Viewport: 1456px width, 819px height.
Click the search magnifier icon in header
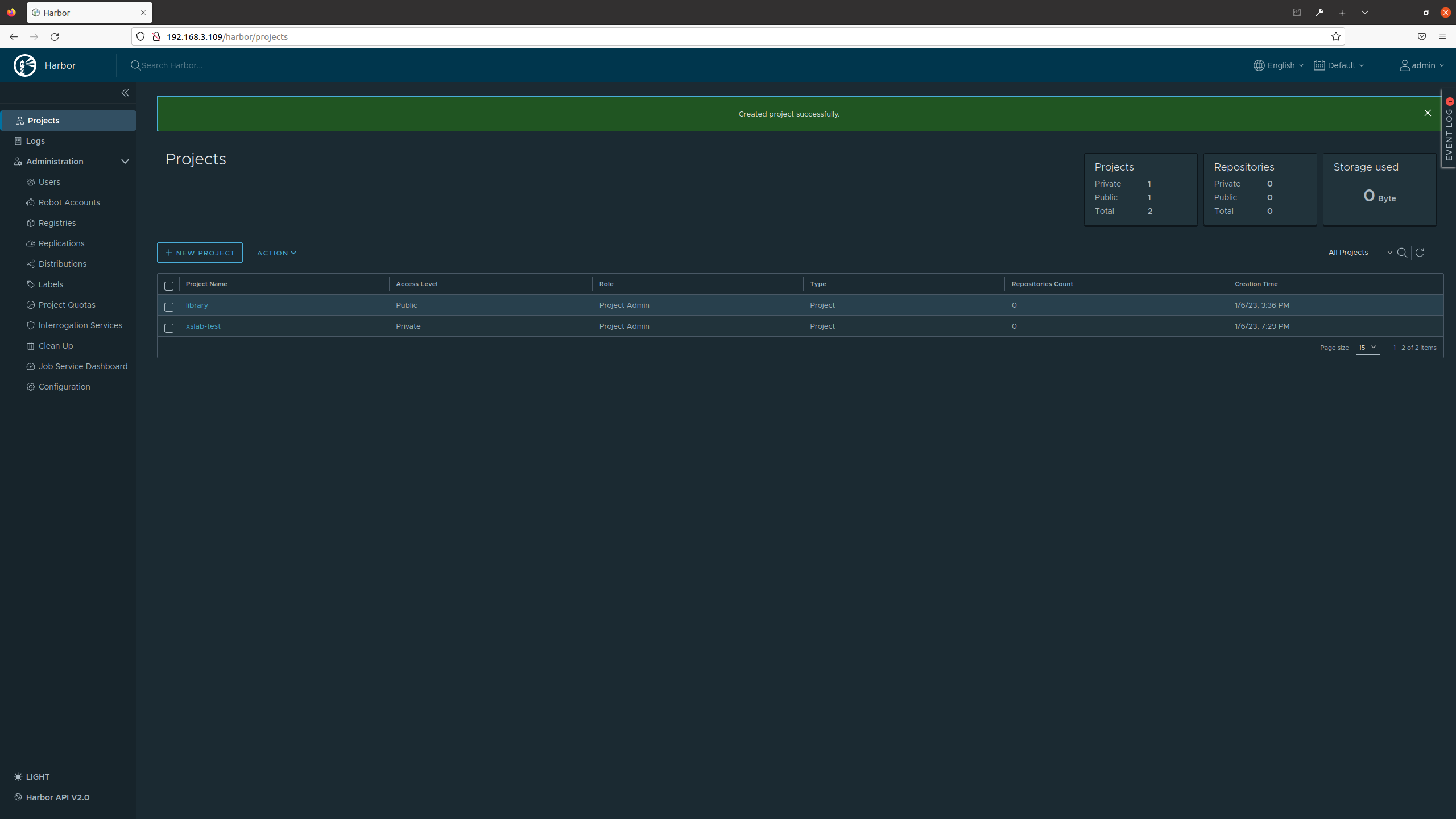click(x=135, y=65)
